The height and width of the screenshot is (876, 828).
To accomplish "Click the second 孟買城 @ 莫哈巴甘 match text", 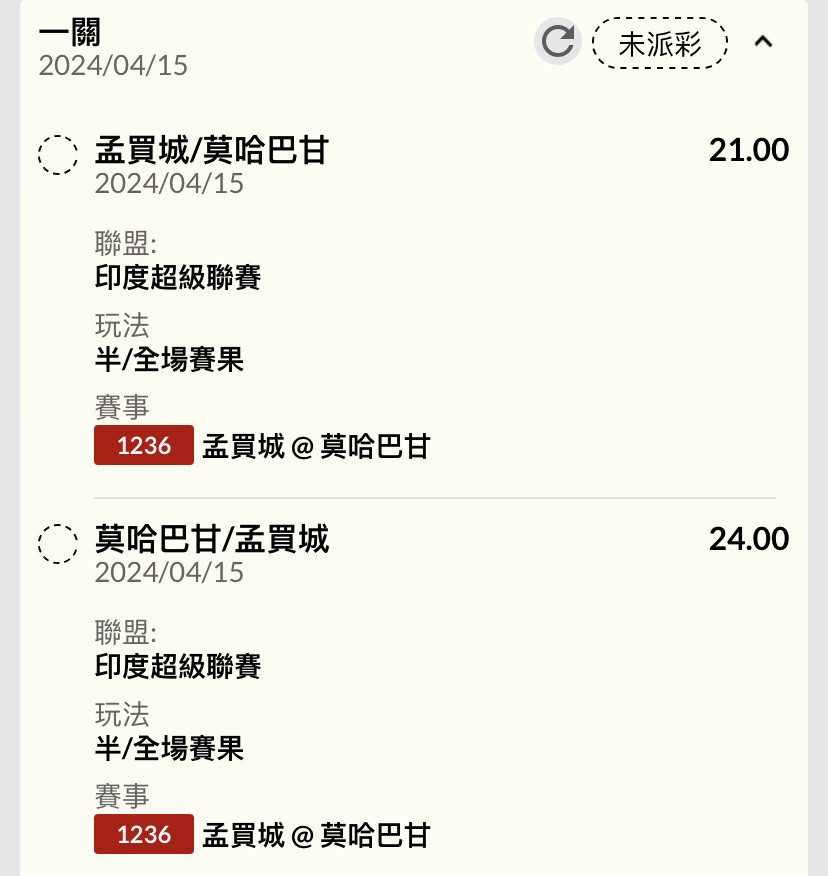I will 316,835.
